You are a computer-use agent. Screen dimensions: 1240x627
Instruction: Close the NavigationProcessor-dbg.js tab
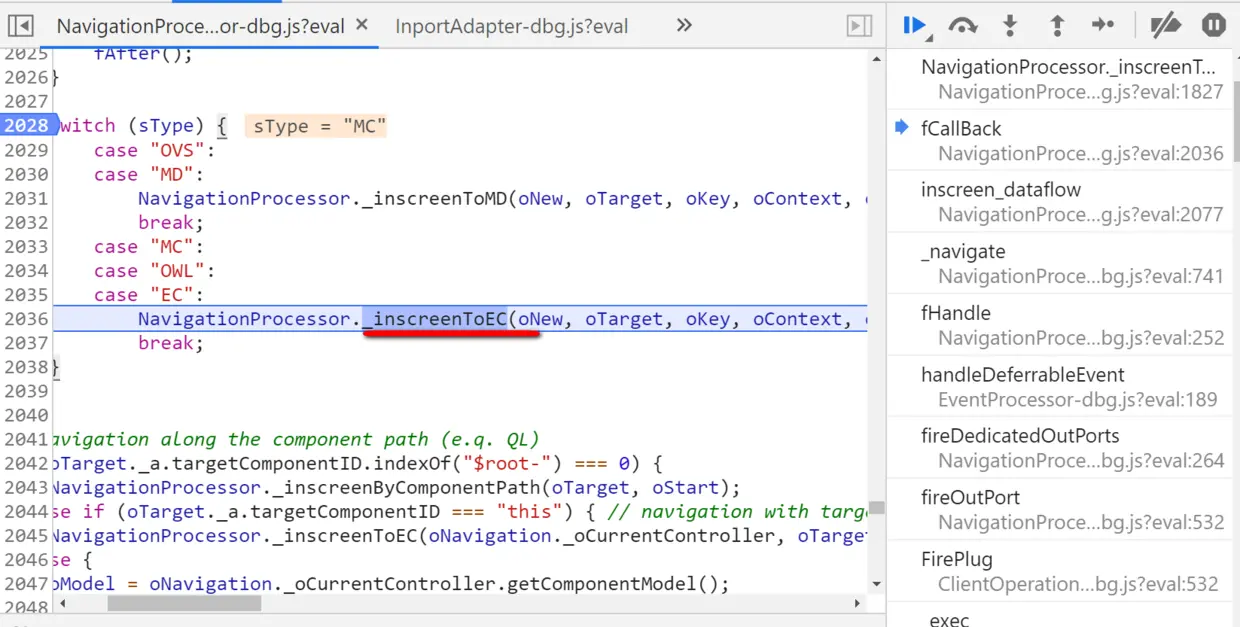pos(361,25)
